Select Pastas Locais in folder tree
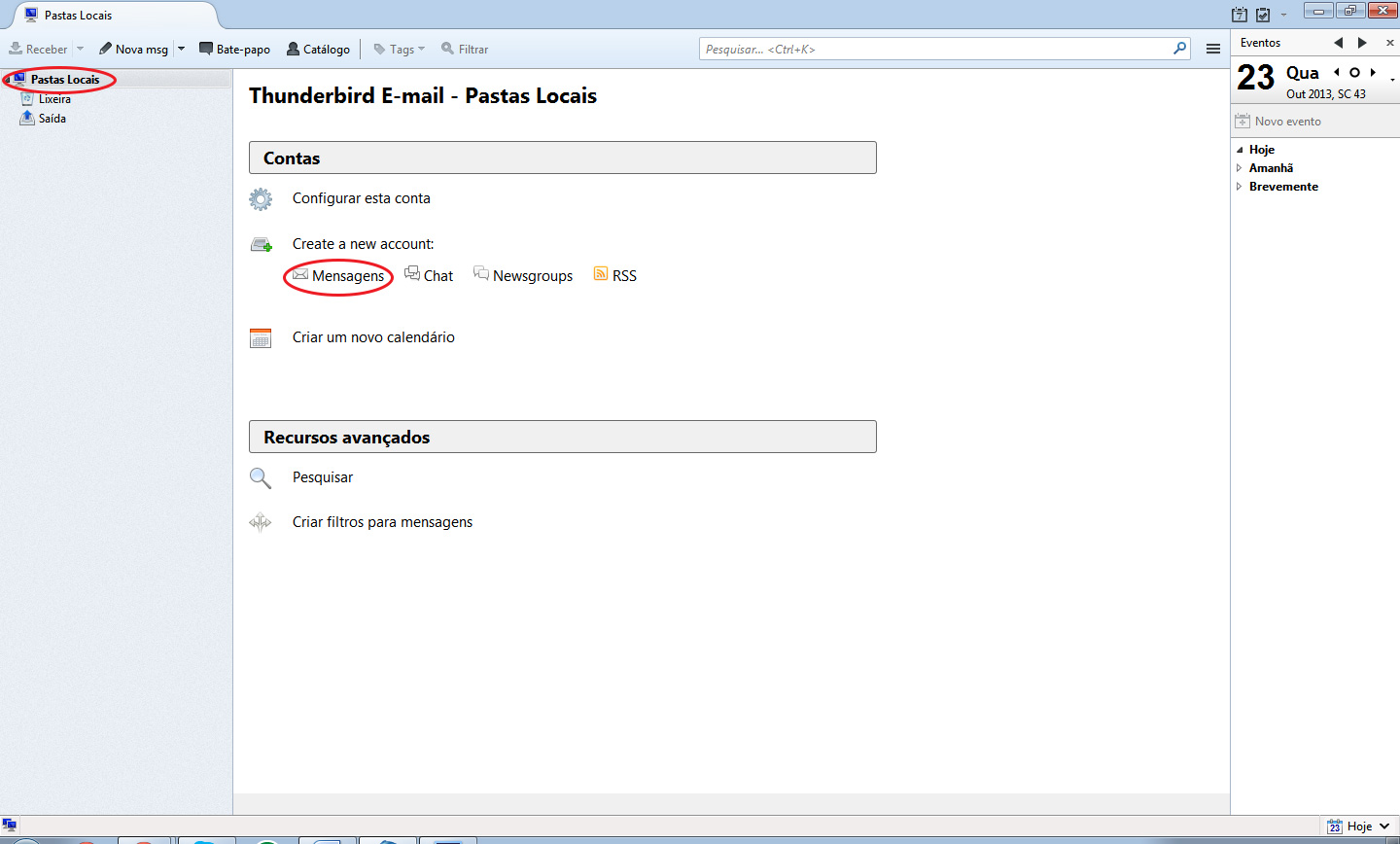Image resolution: width=1400 pixels, height=844 pixels. coord(64,80)
